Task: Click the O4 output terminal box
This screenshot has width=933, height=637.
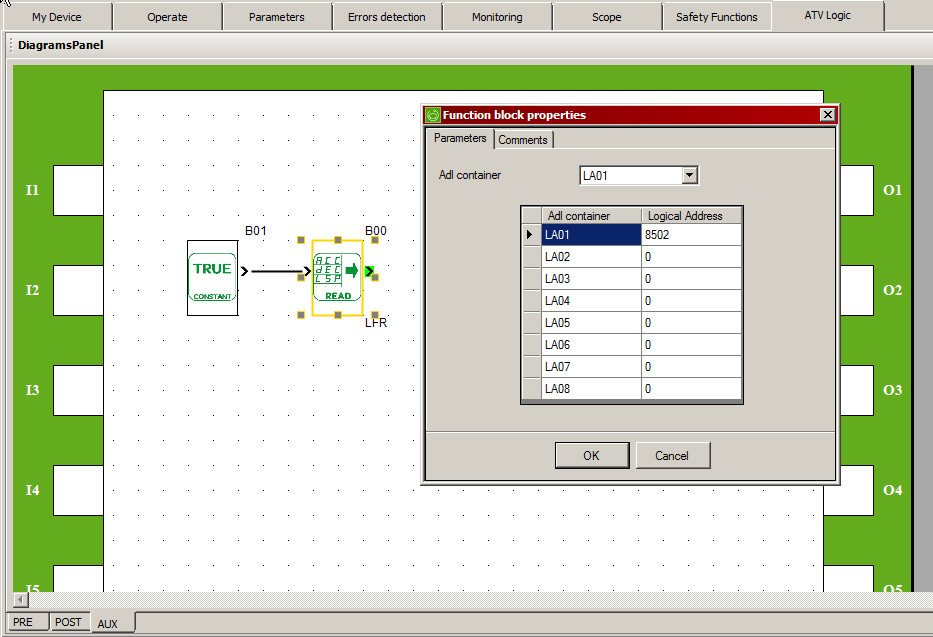Action: click(849, 490)
